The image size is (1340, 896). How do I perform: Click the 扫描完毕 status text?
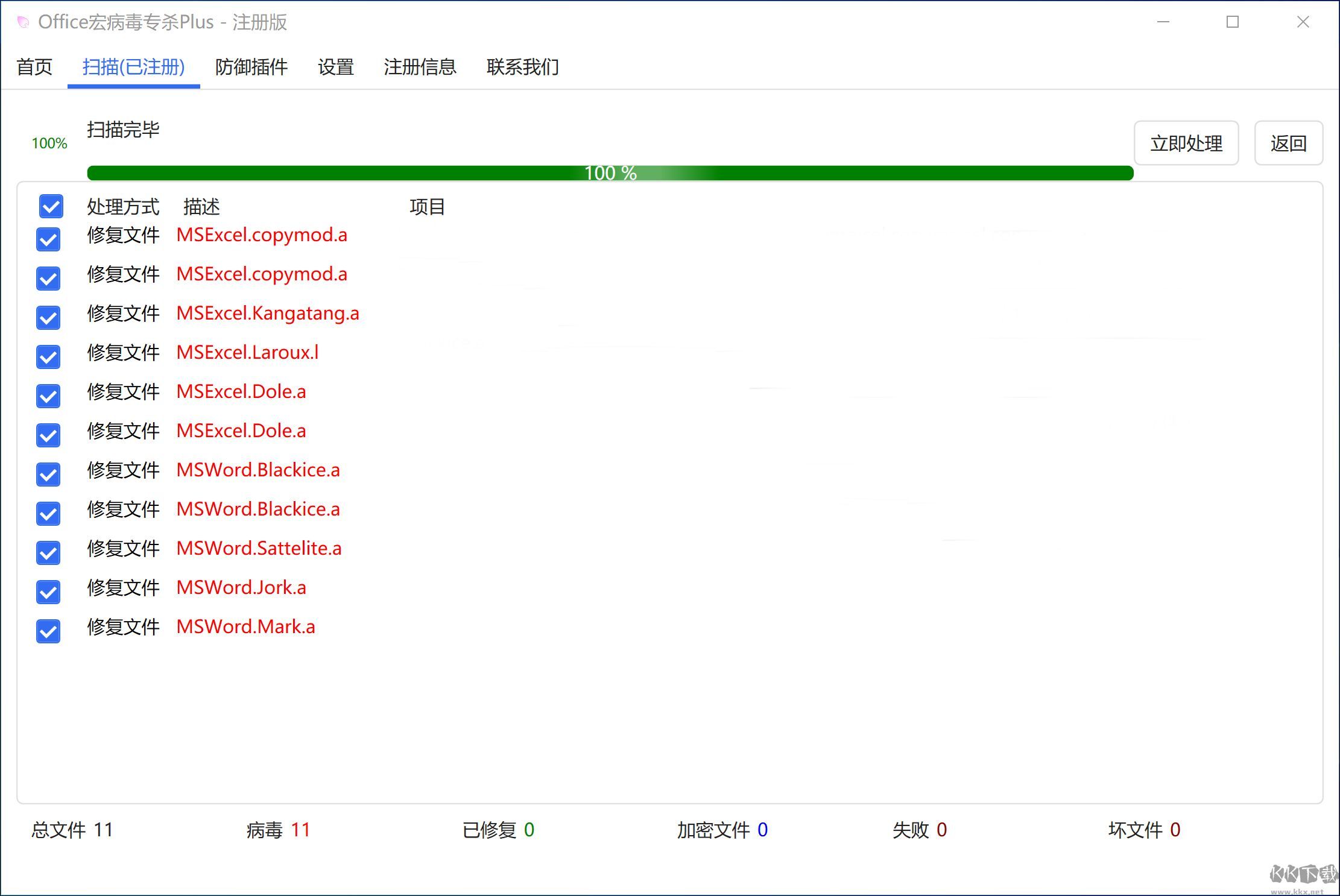(123, 130)
